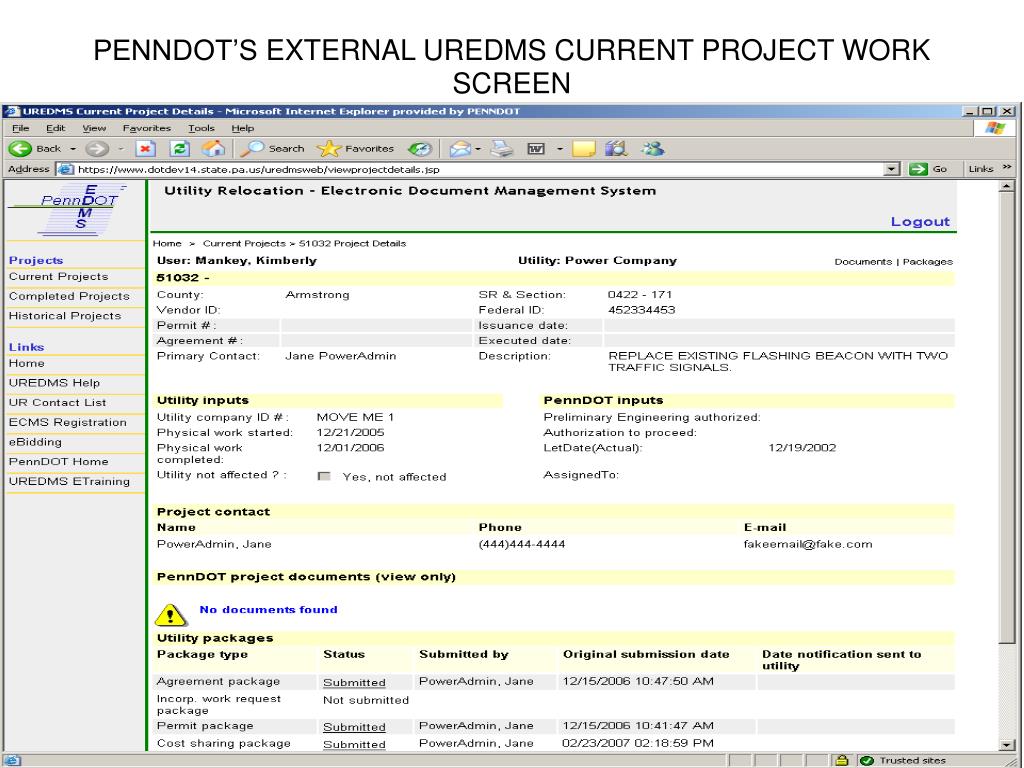Click the browser Forward arrow icon
Image resolution: width=1024 pixels, height=768 pixels.
97,149
